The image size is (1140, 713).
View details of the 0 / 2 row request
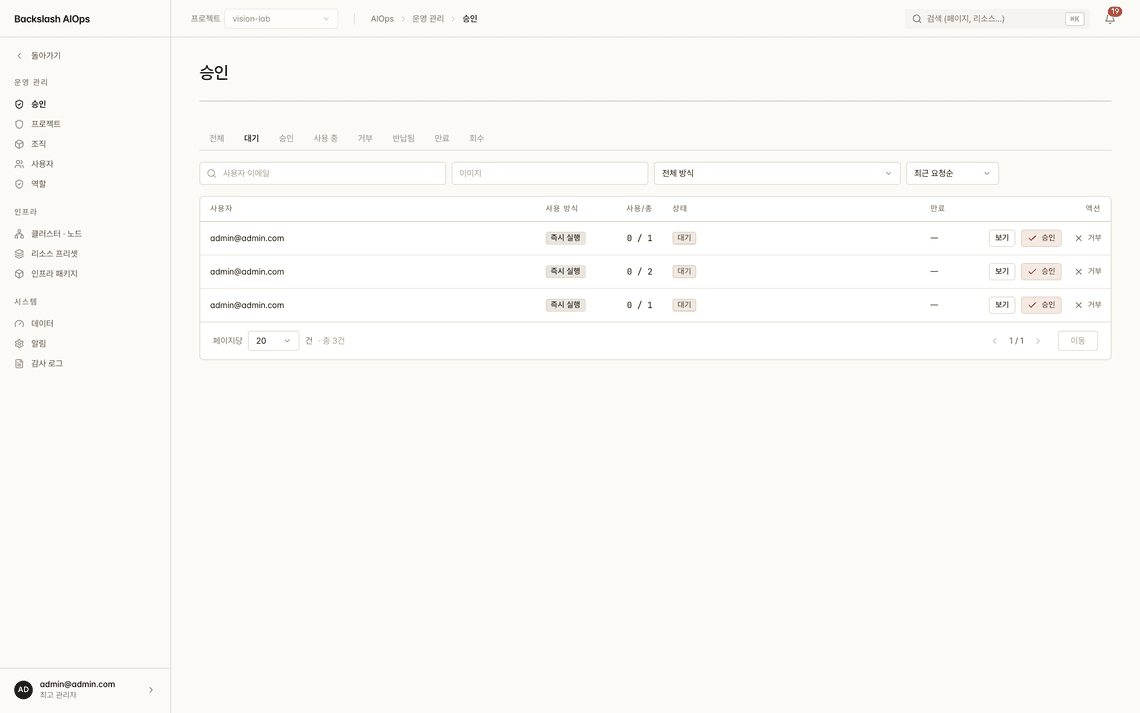pos(1002,272)
